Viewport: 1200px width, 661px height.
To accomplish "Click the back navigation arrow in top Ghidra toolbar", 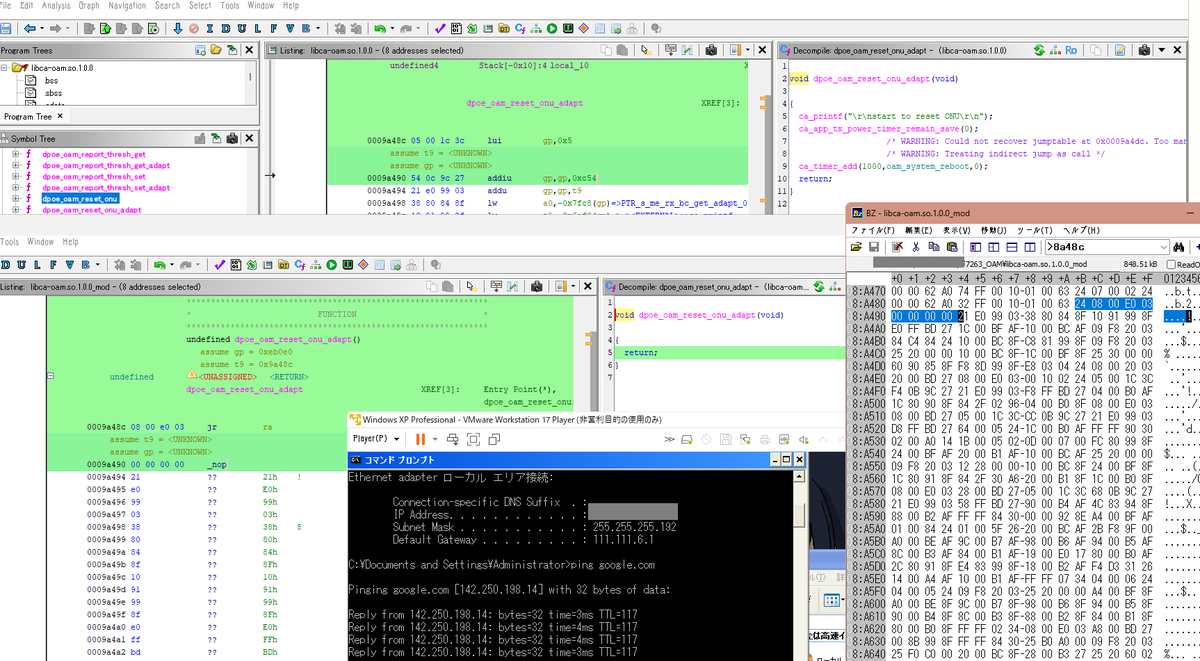I will (x=31, y=28).
